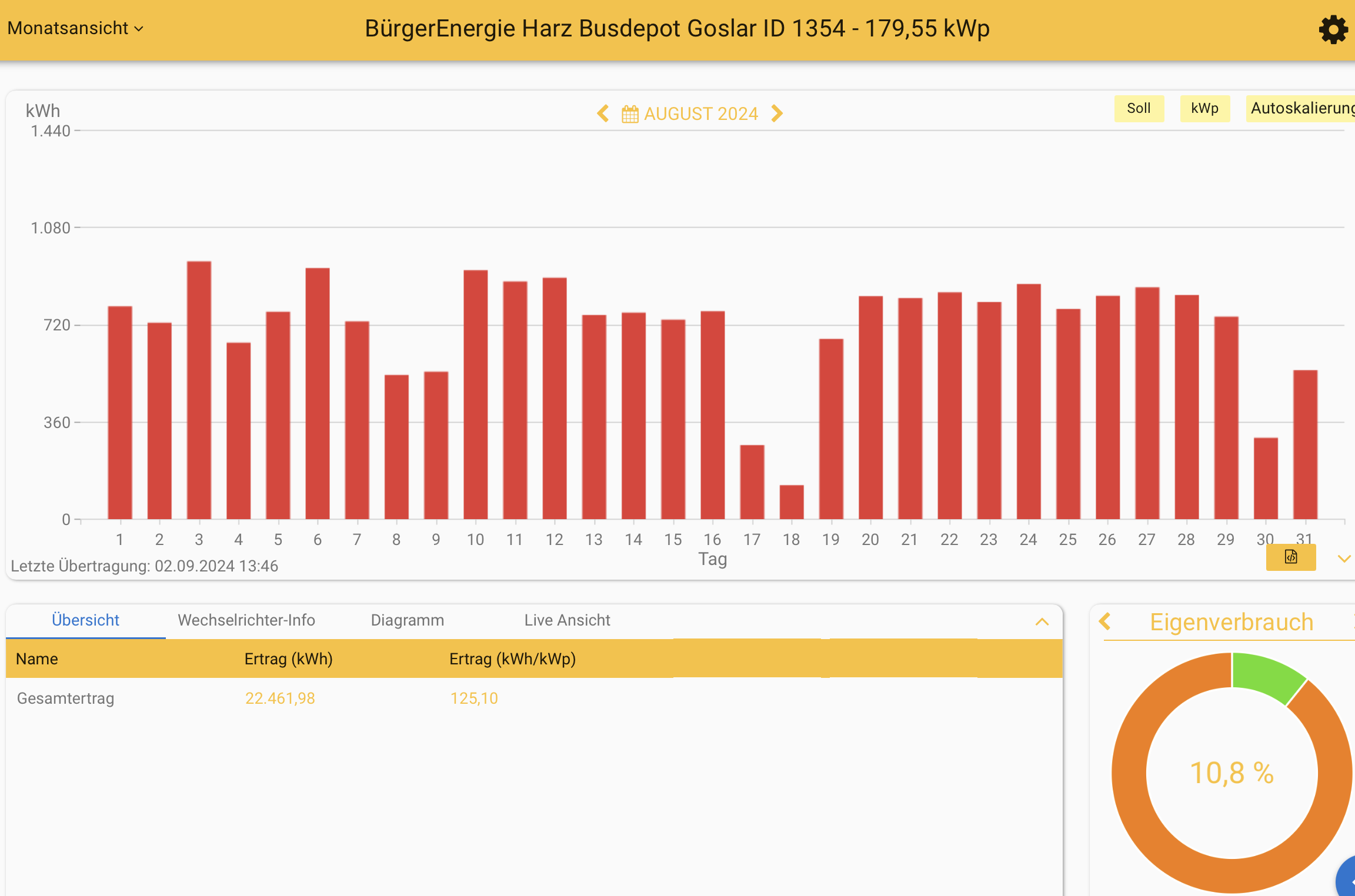This screenshot has width=1355, height=896.
Task: Click the code file export icon
Action: pos(1290,557)
